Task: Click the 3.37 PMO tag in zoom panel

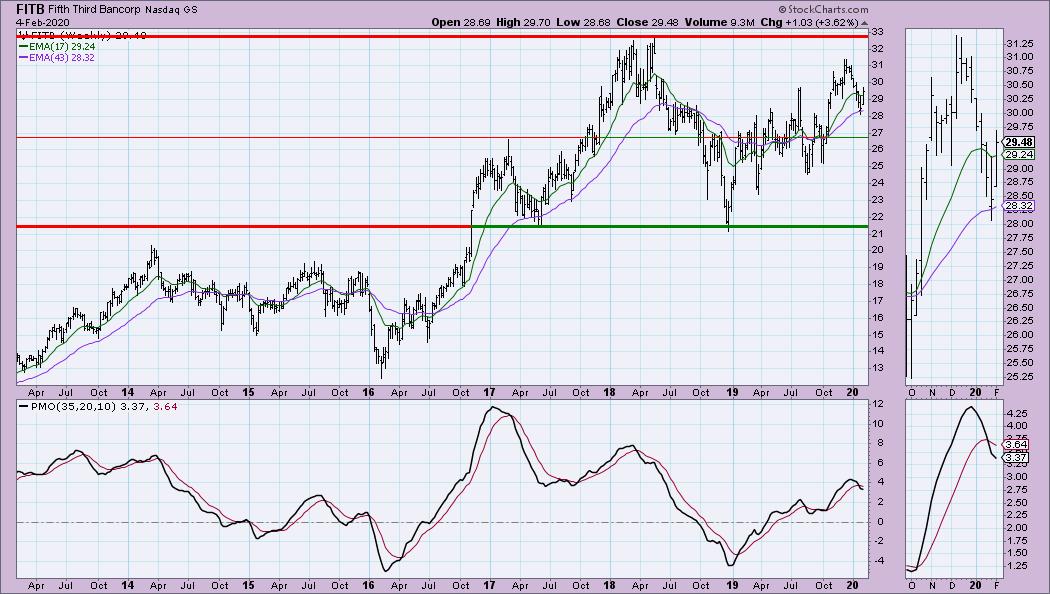Action: (x=1015, y=457)
